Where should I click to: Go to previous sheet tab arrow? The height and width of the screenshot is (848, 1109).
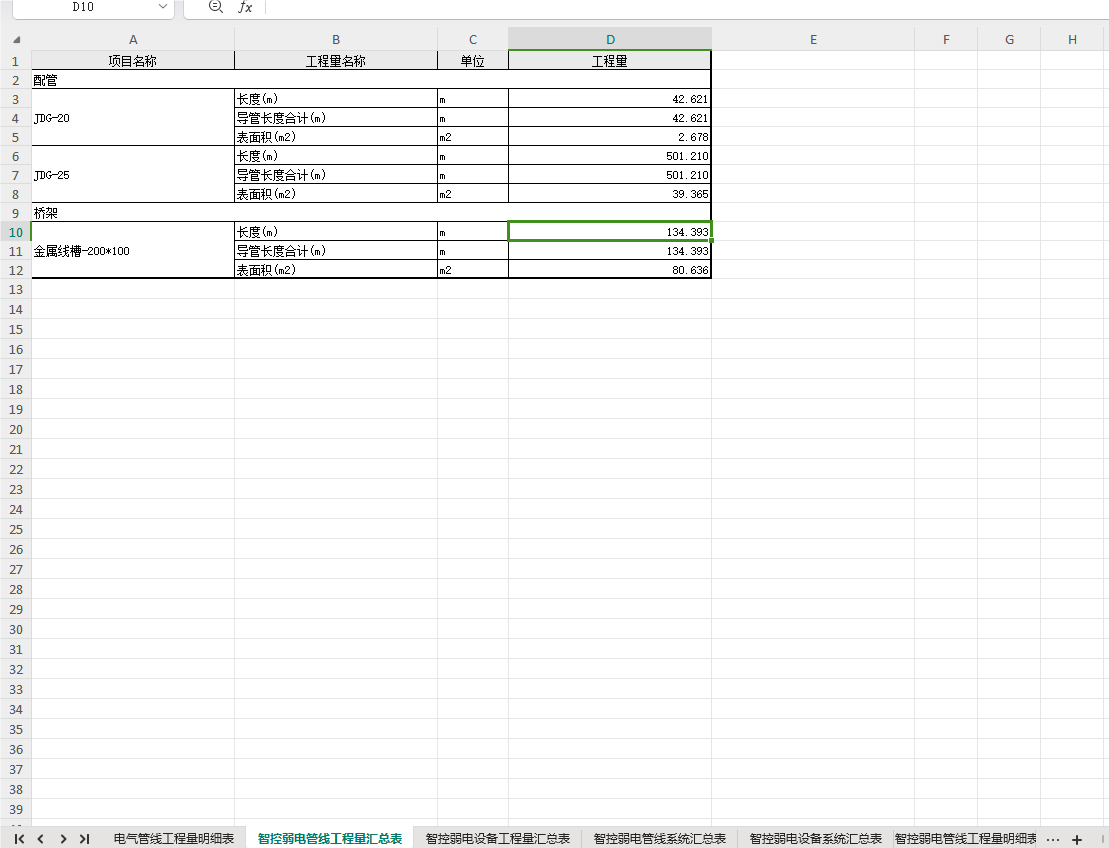[x=40, y=839]
